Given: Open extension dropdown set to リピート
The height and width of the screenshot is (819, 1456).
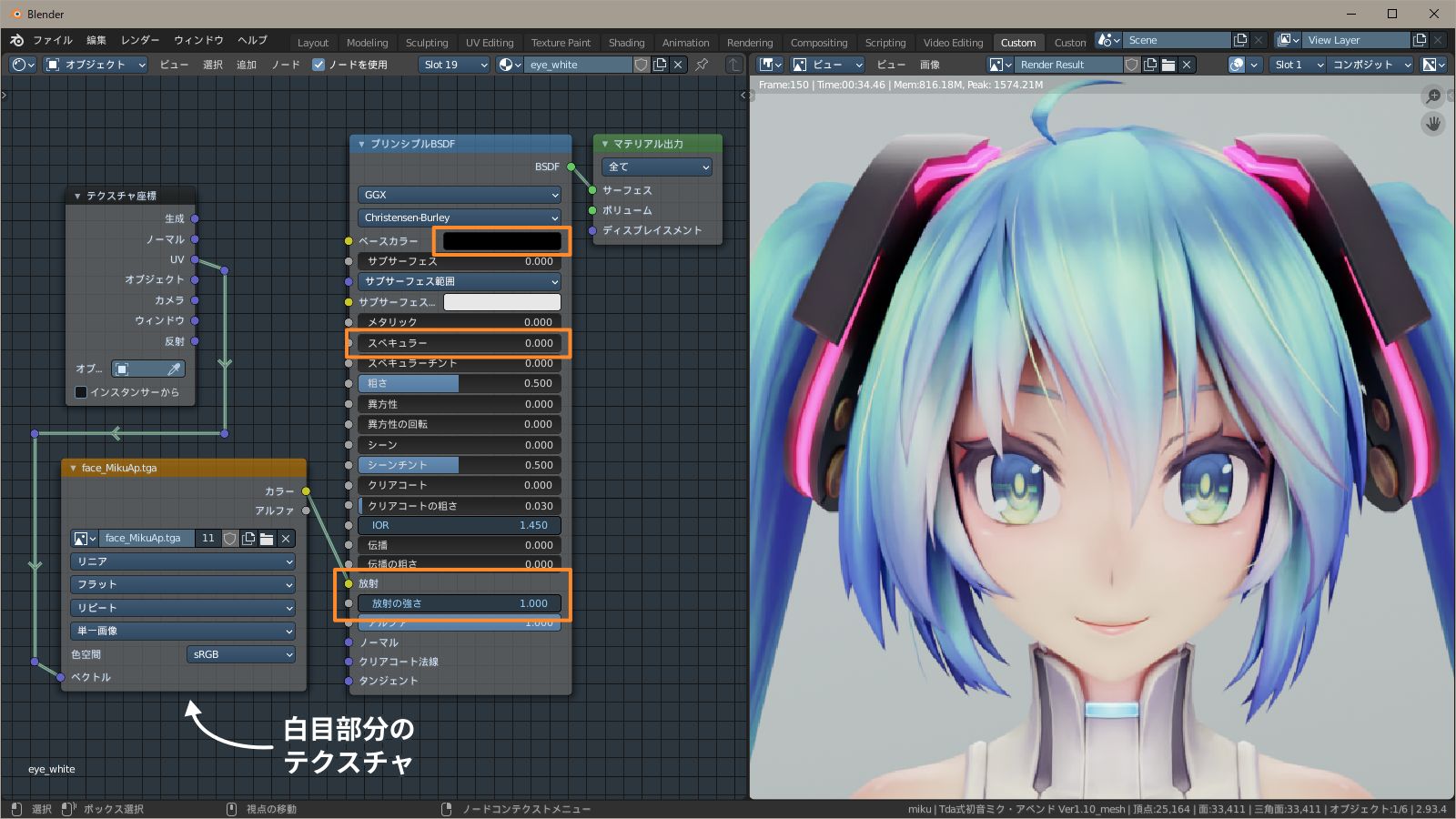Looking at the screenshot, I should [183, 608].
